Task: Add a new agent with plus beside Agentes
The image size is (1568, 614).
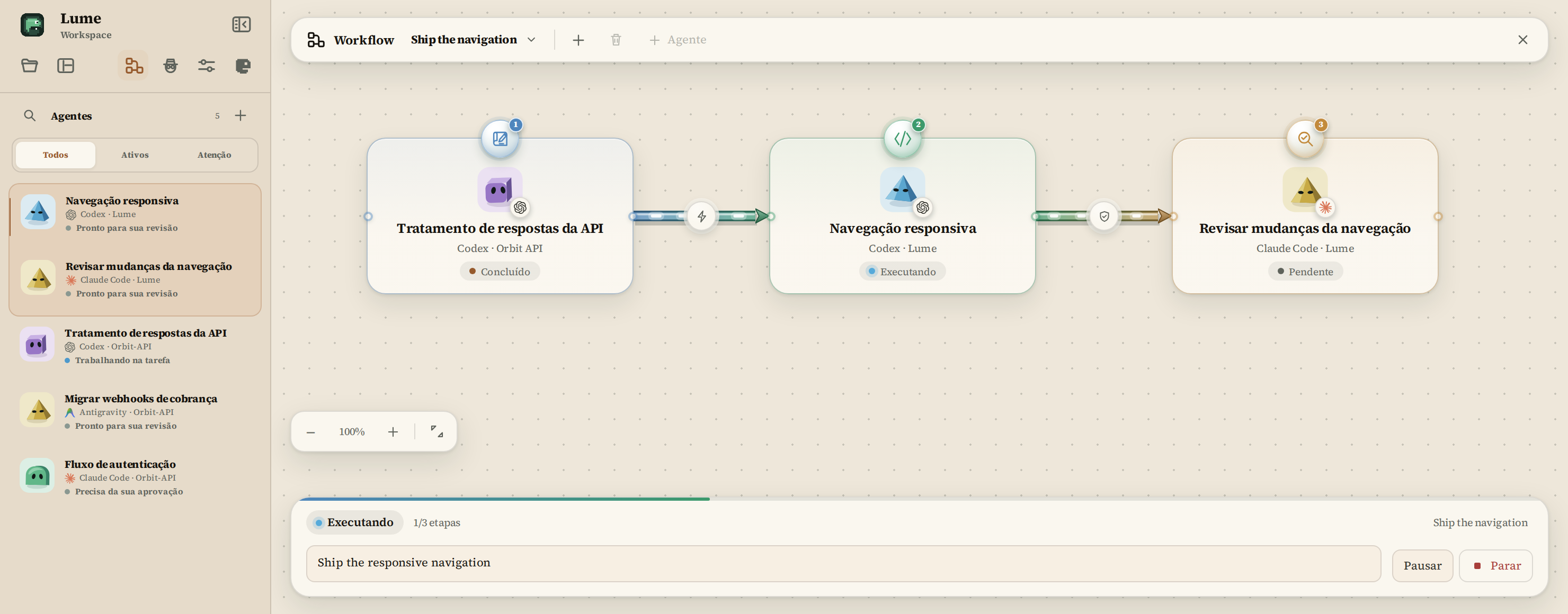Action: pos(240,115)
